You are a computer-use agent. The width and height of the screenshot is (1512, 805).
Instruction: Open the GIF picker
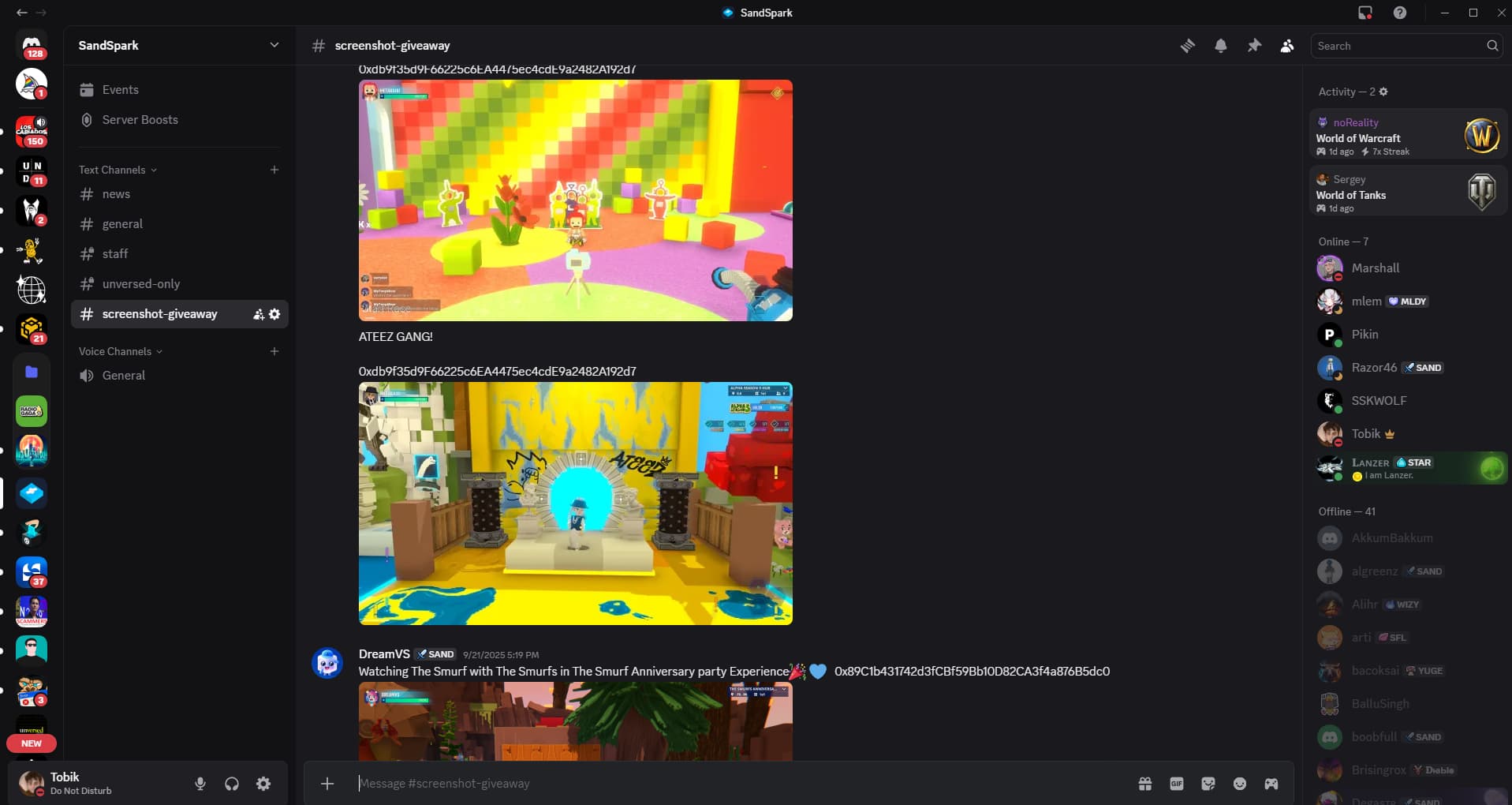1177,784
